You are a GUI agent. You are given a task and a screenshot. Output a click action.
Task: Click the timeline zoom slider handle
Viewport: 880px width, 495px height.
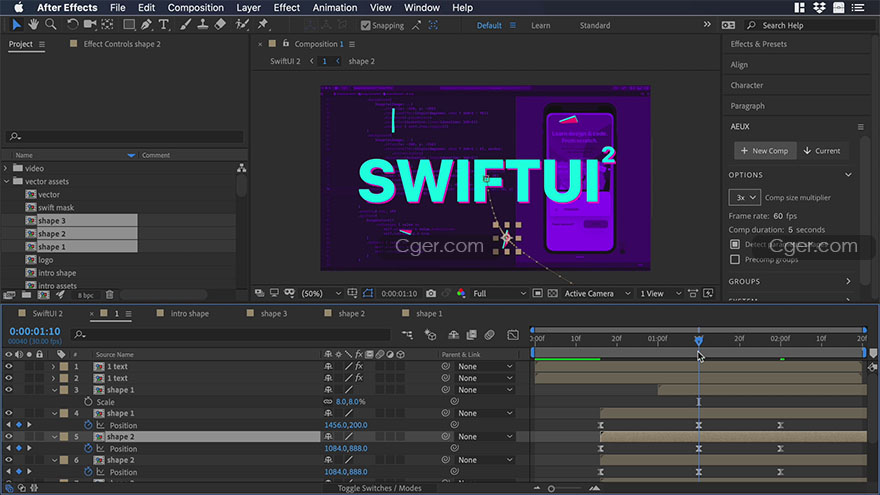point(551,489)
